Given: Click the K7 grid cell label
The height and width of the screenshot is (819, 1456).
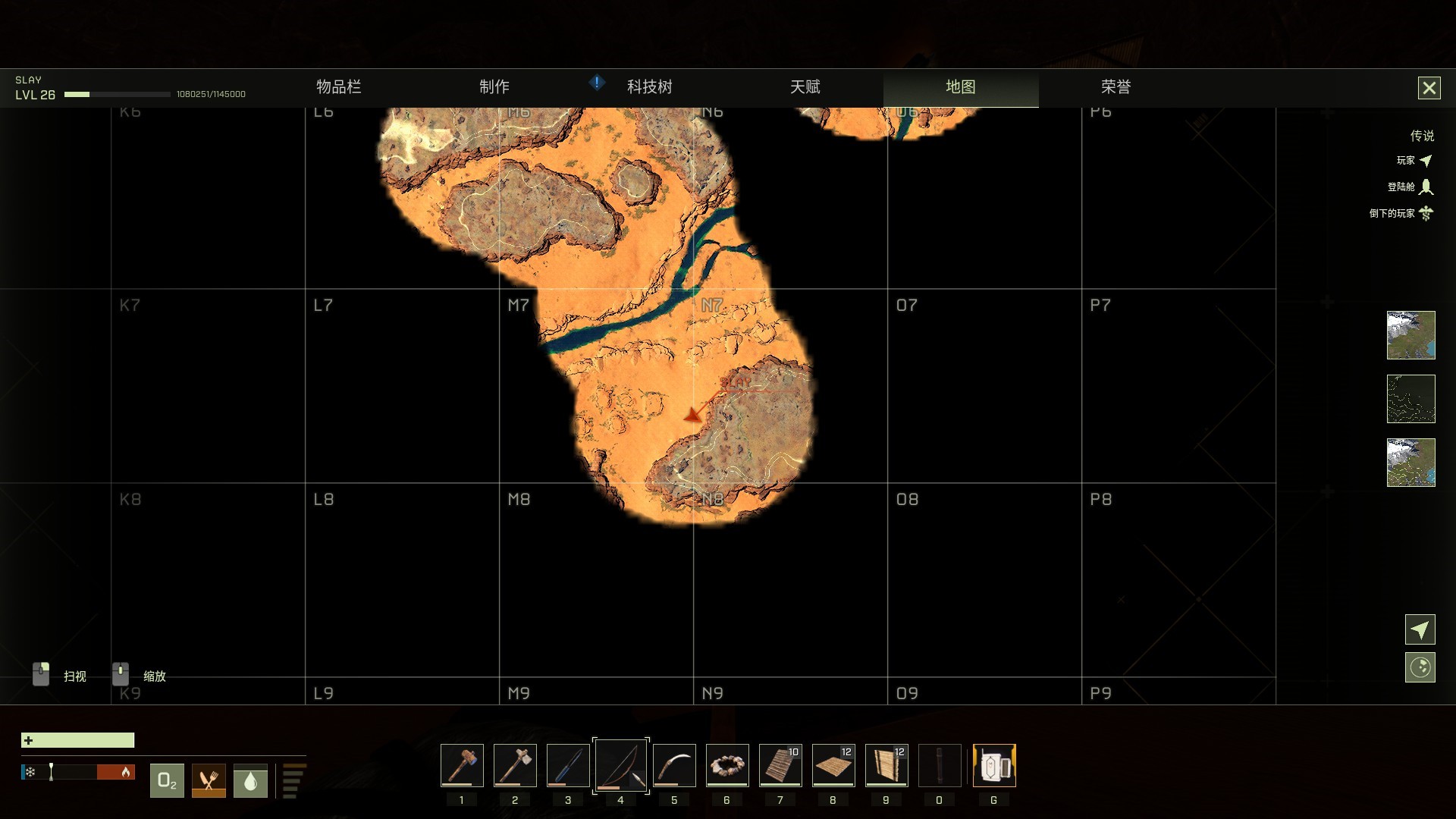Looking at the screenshot, I should (130, 305).
